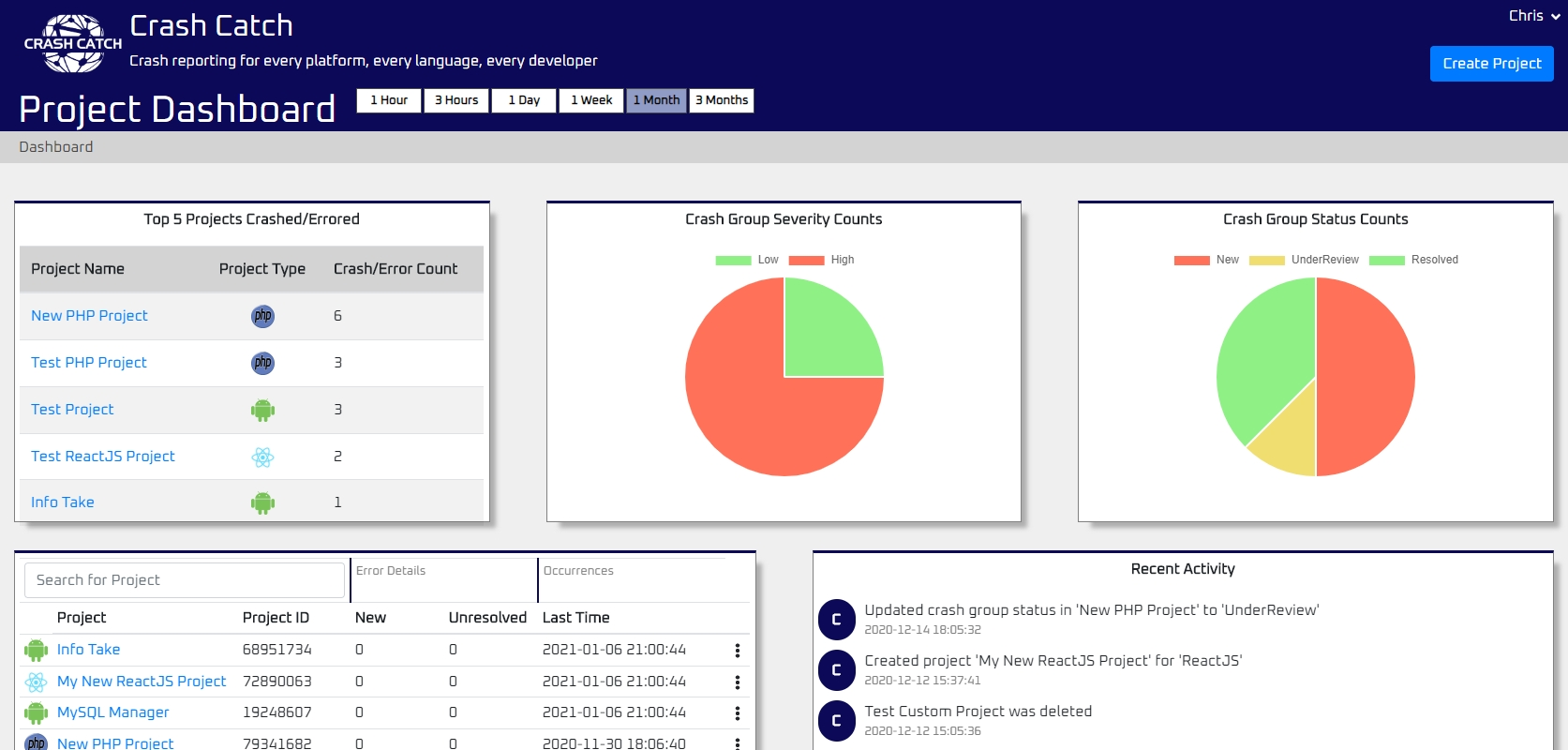Click the Dashboard breadcrumb

(56, 147)
